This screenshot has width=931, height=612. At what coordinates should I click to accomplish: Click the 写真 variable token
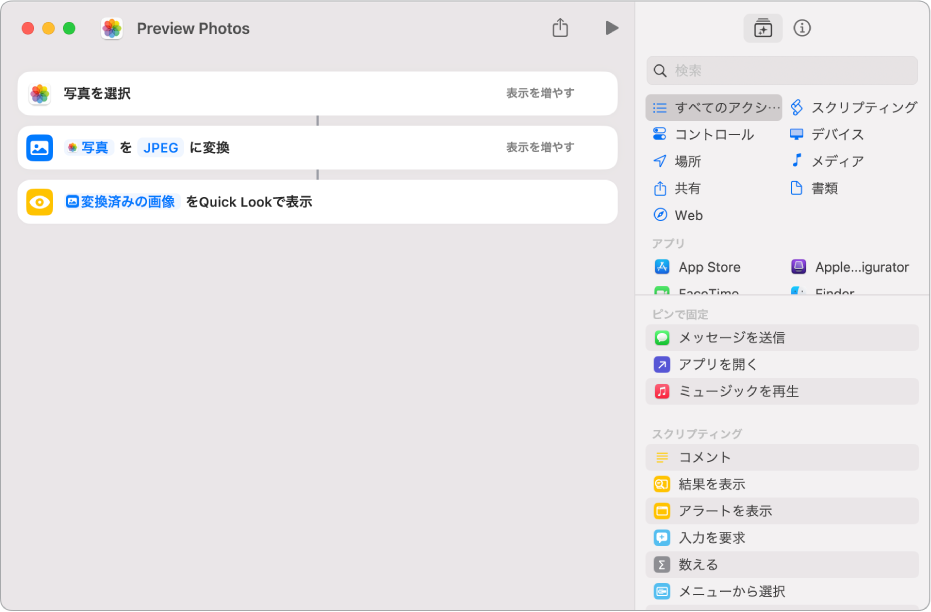tap(89, 148)
